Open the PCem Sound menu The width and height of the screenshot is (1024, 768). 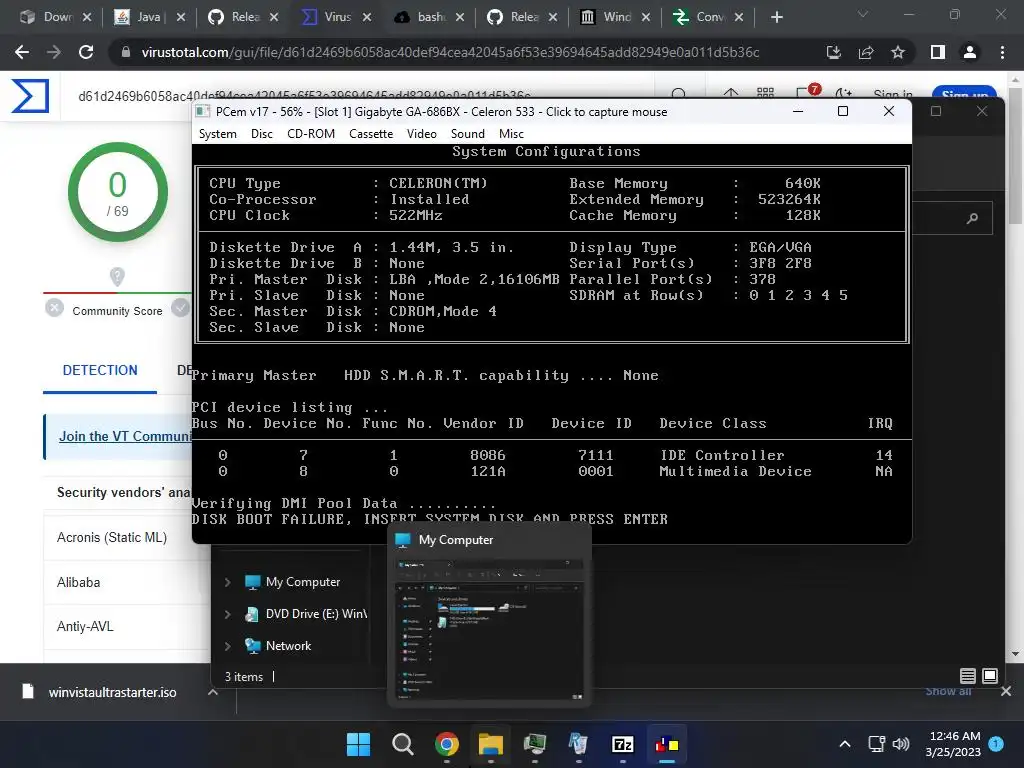coord(468,134)
